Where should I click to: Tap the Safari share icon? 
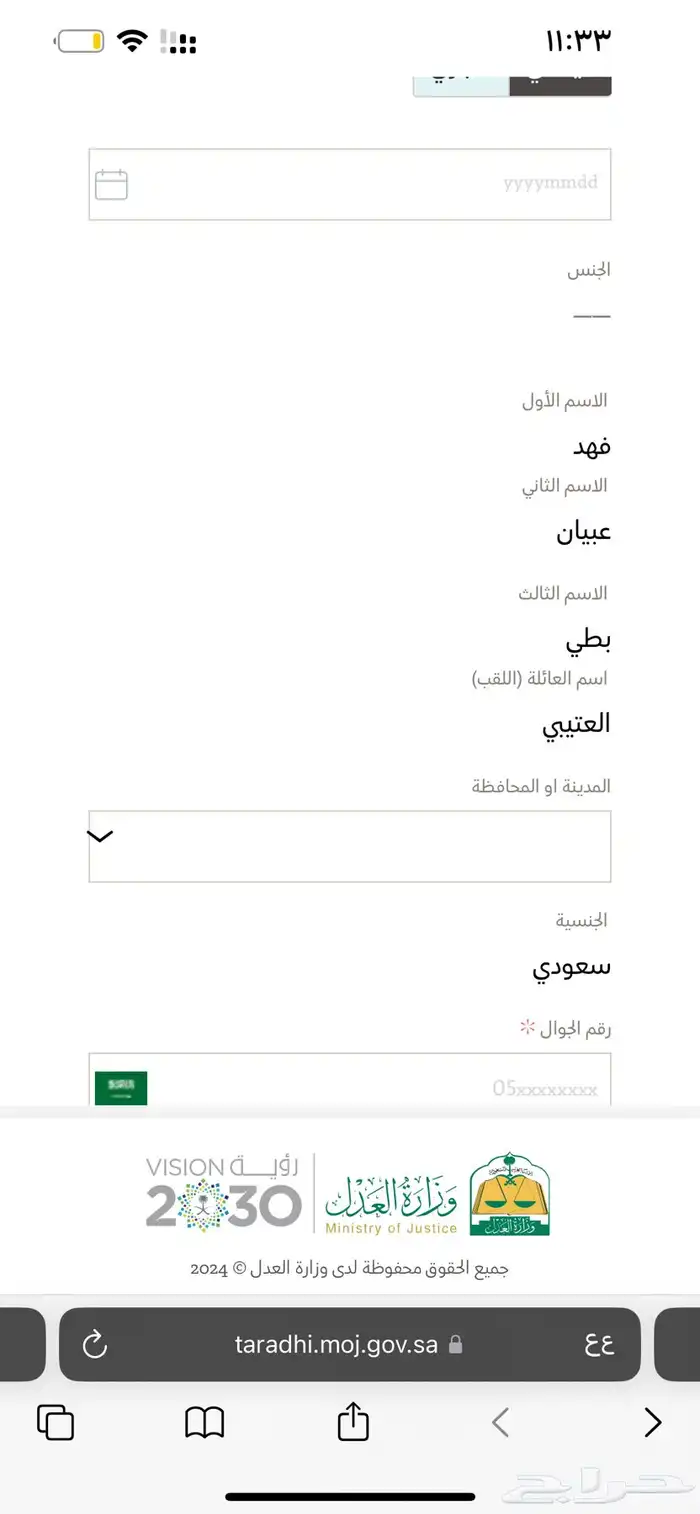point(351,1421)
